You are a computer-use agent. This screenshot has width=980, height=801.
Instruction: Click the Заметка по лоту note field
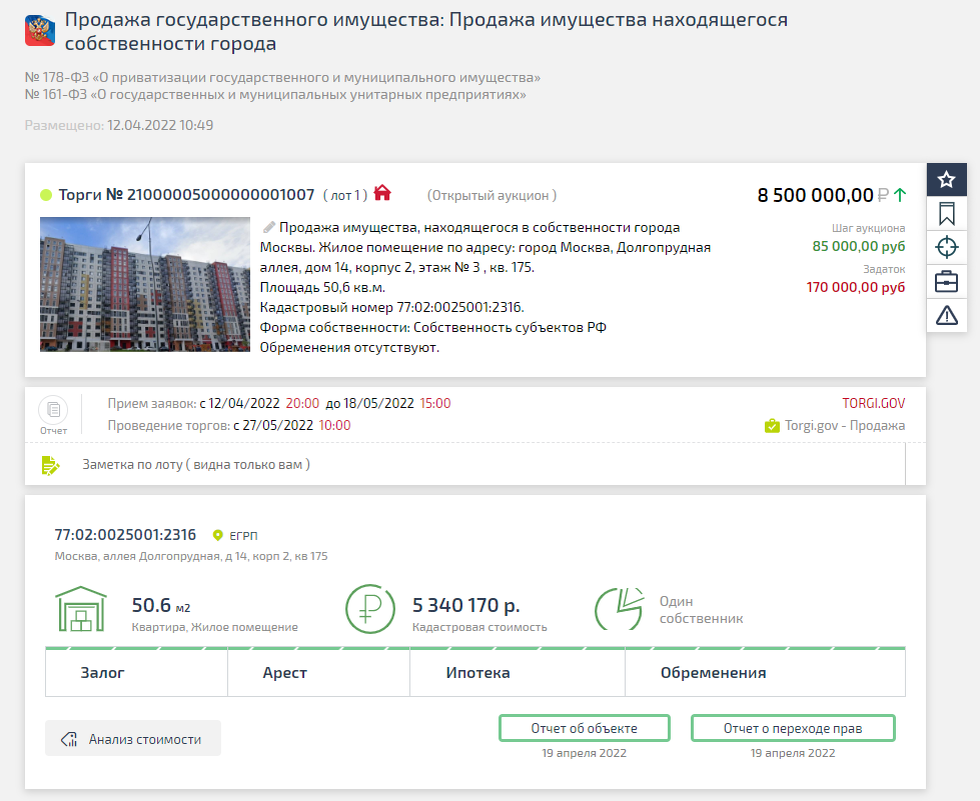point(465,465)
